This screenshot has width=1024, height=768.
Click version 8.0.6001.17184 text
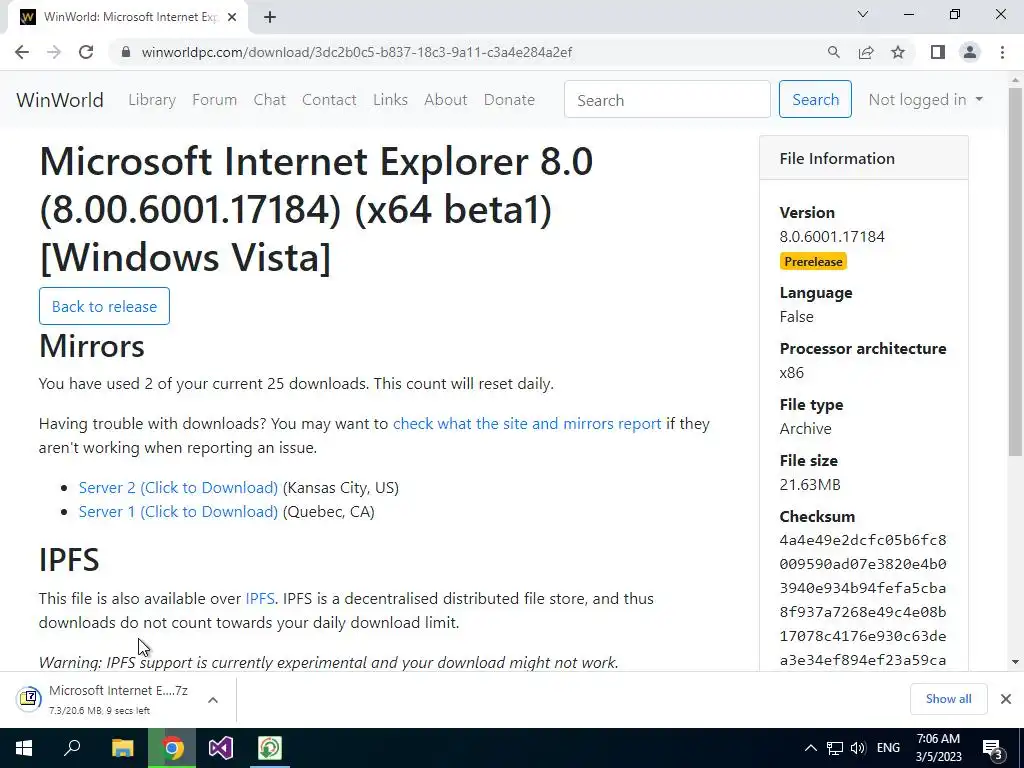click(832, 237)
